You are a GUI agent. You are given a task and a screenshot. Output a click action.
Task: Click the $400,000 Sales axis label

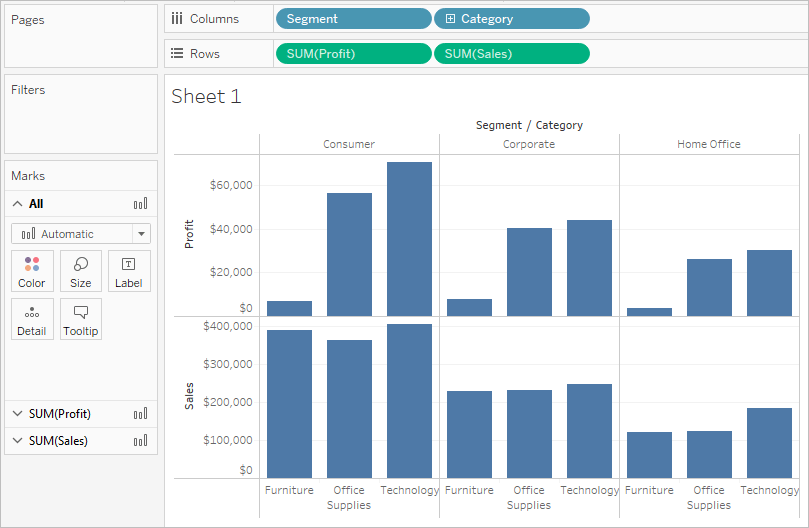pyautogui.click(x=228, y=326)
